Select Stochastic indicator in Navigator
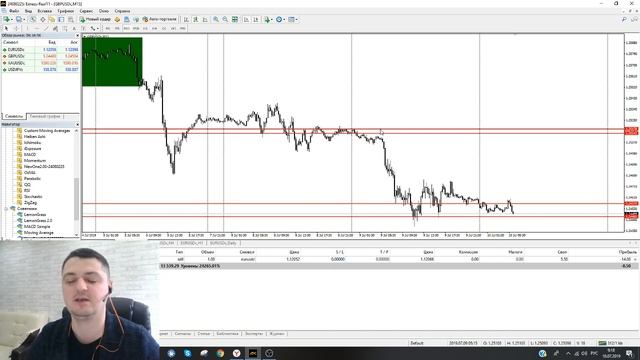This screenshot has width=640, height=360. pyautogui.click(x=33, y=196)
